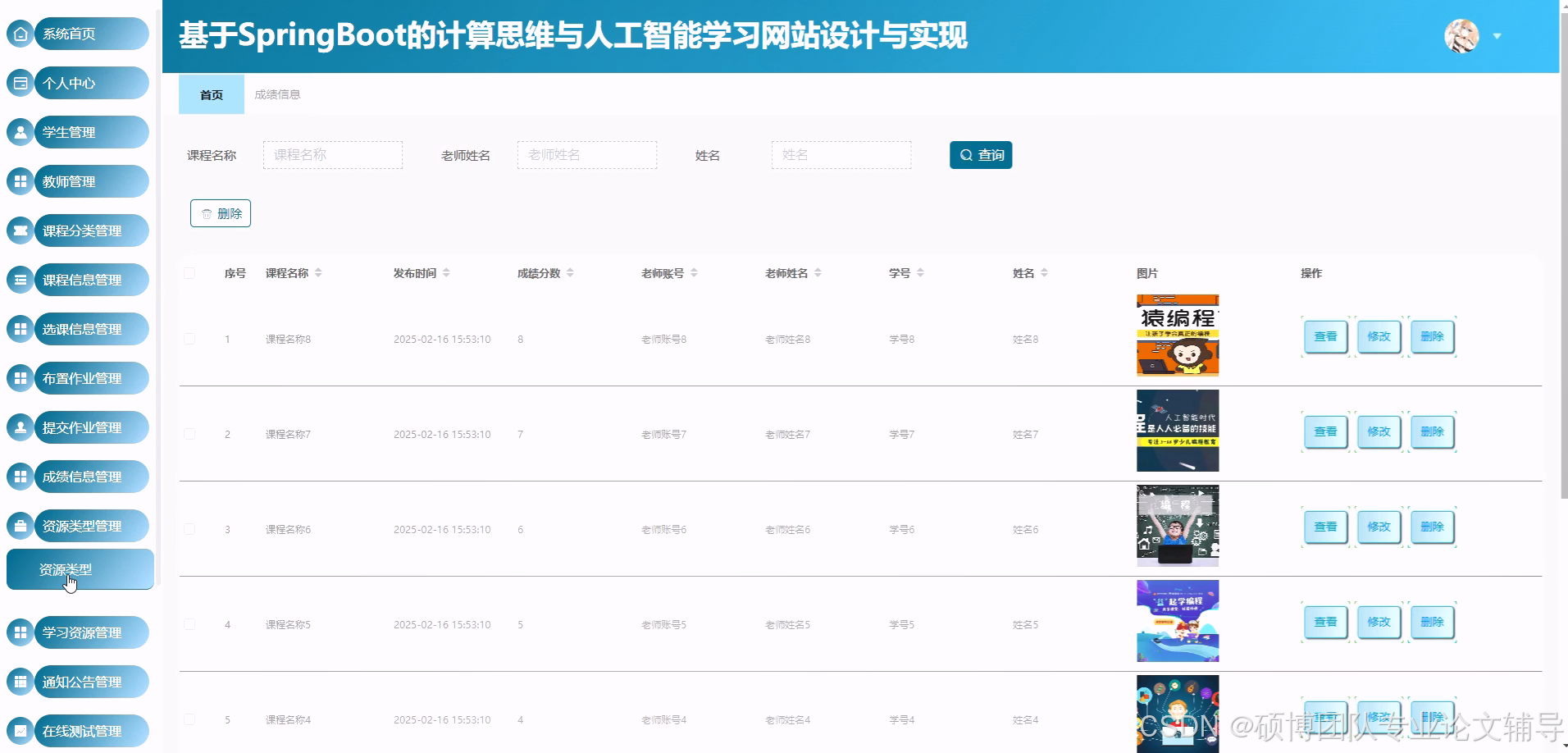The width and height of the screenshot is (1568, 753).
Task: Sort table by 姓名 column arrows
Action: click(x=1044, y=273)
